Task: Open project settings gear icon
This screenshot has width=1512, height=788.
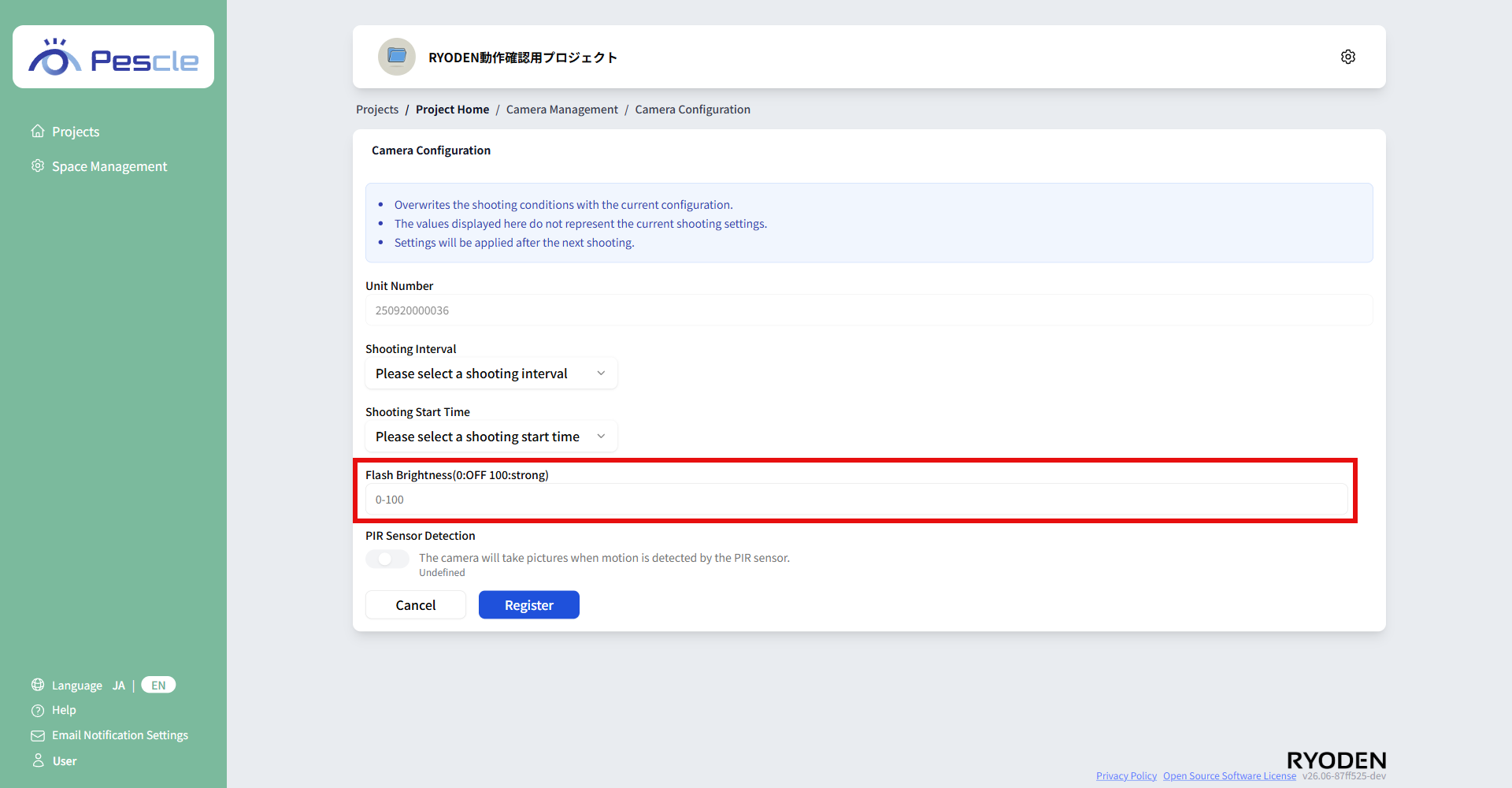Action: pos(1347,57)
